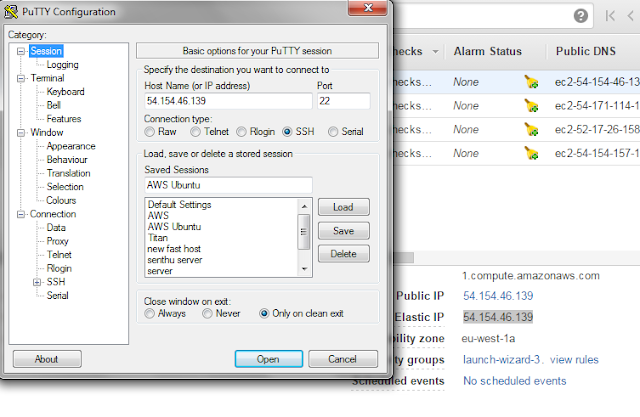Click the Public IP 54.154.46.139 link

pyautogui.click(x=498, y=296)
